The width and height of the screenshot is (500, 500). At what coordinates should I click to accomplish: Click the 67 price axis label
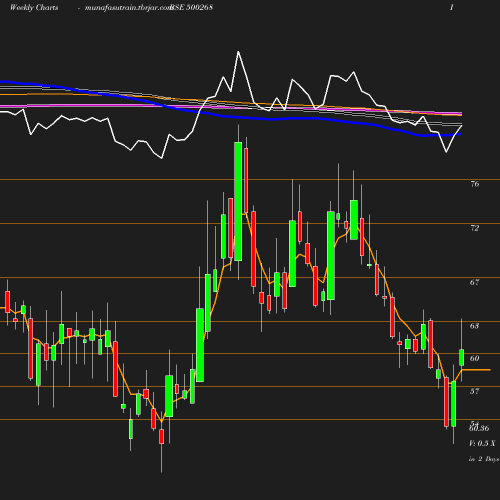tap(474, 282)
